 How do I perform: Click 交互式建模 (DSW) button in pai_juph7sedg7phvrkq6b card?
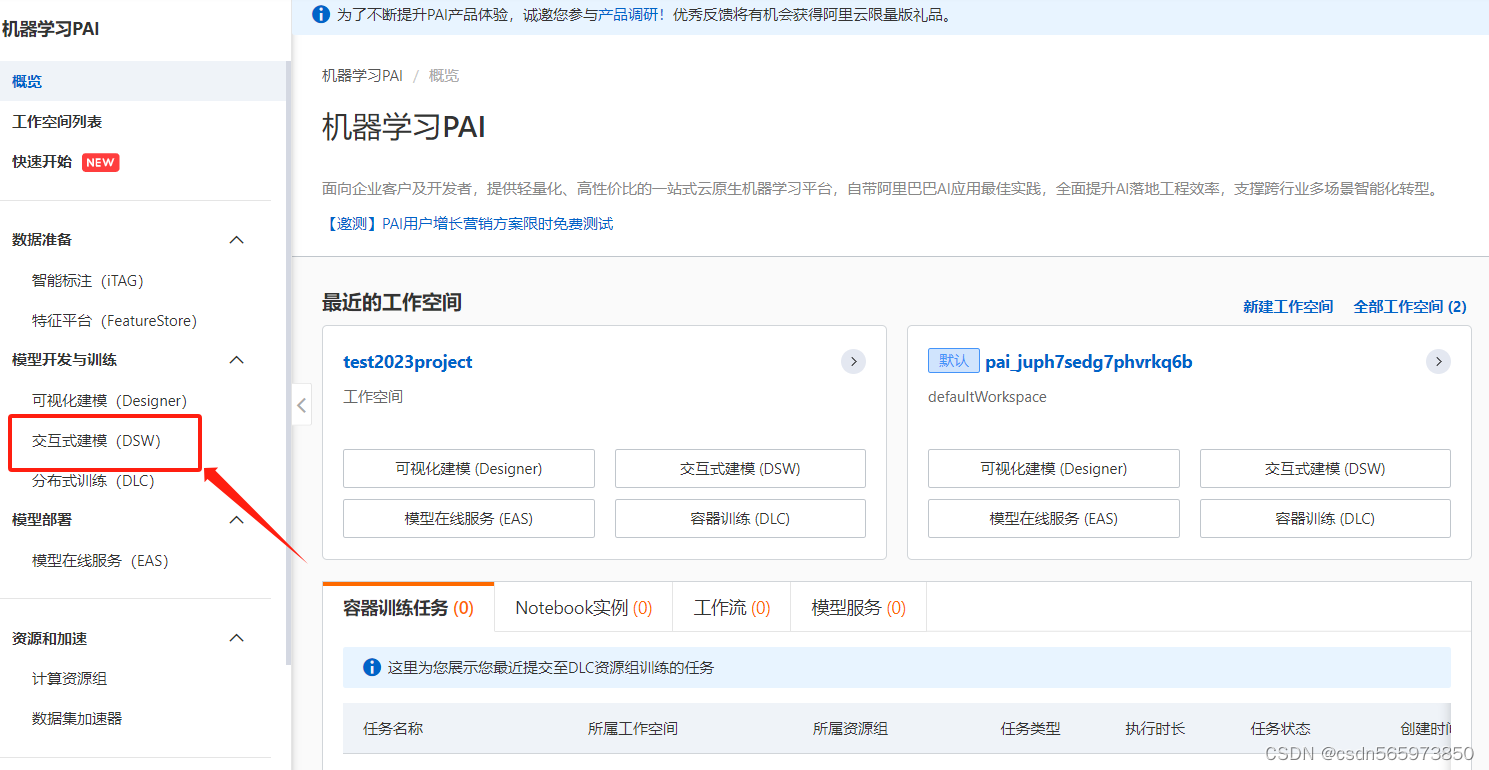(x=1325, y=468)
